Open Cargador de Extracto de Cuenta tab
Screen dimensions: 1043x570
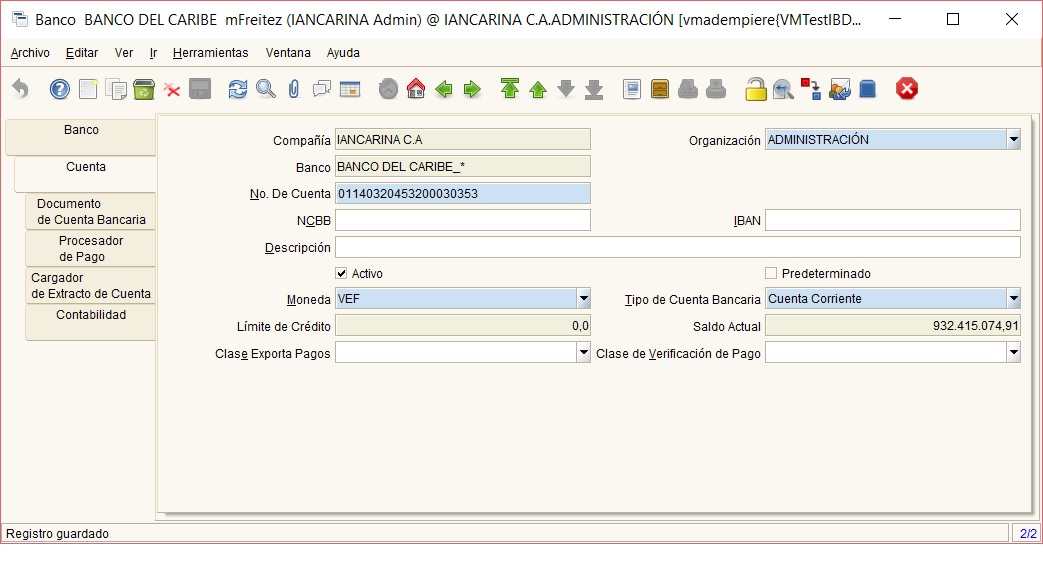[90, 285]
